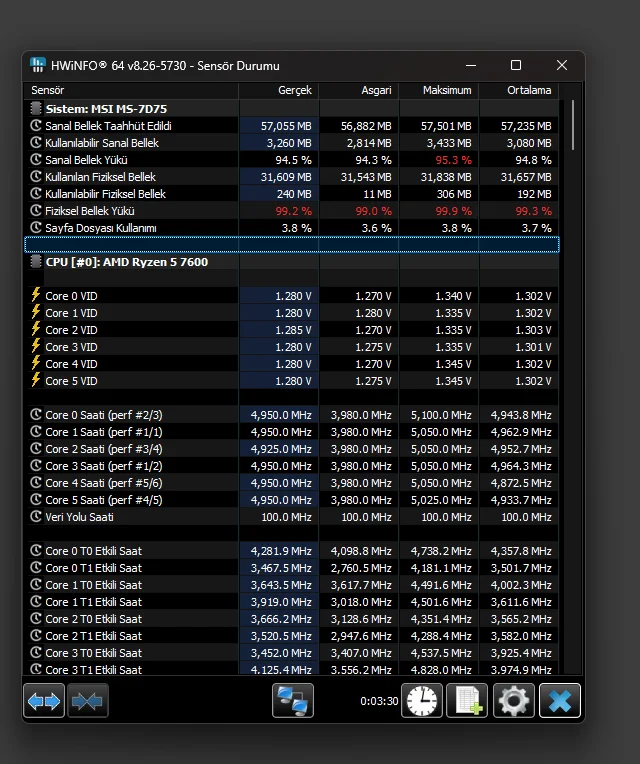Collapse the Sistem: MSI MS-7D75 group
640x764 pixels.
[36, 108]
